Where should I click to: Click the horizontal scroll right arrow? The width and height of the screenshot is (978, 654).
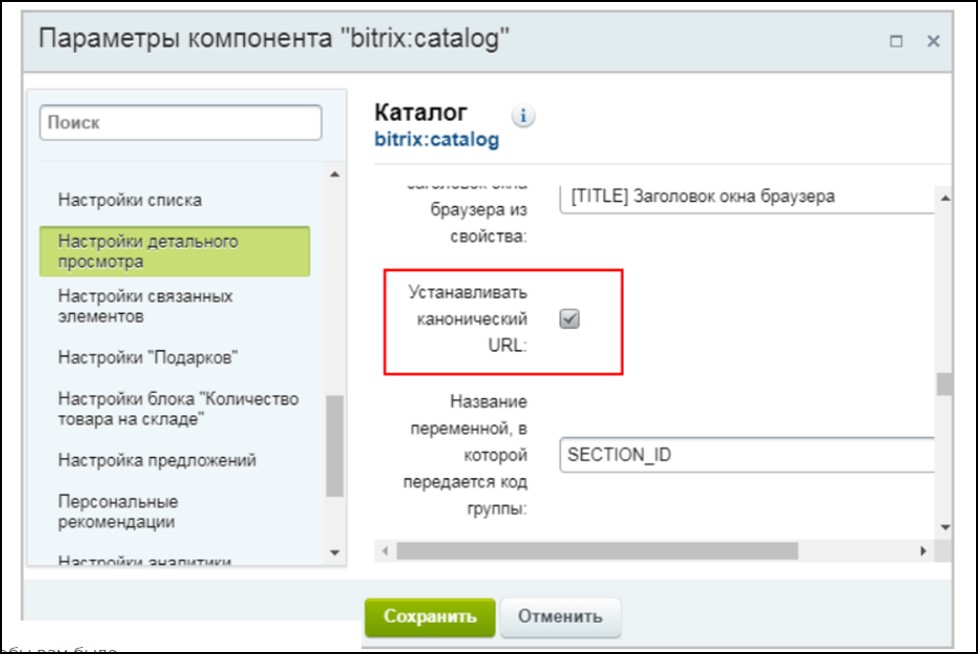pyautogui.click(x=923, y=551)
